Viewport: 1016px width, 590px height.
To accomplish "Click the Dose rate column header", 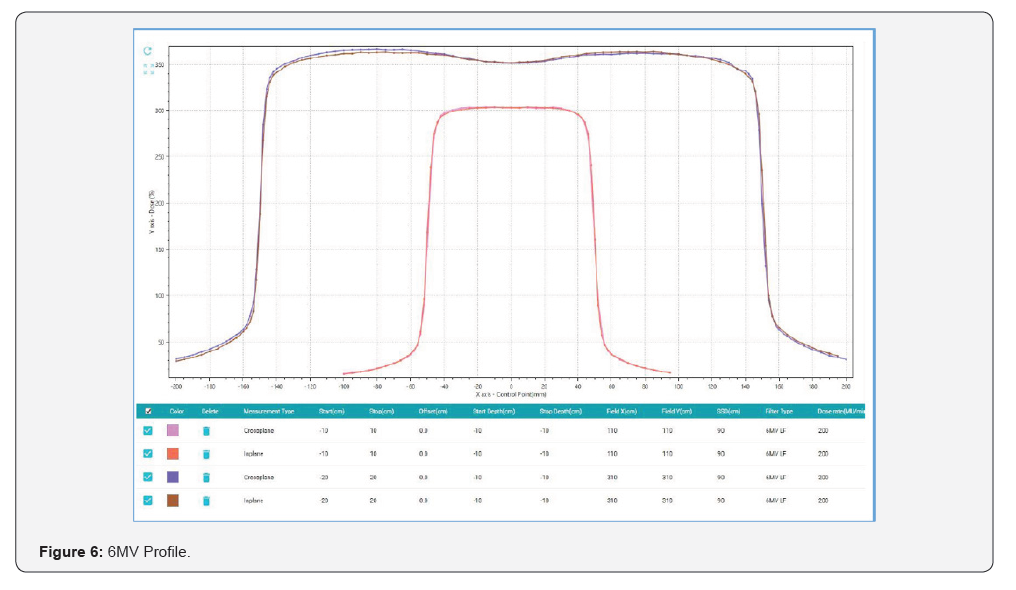I will pyautogui.click(x=841, y=411).
